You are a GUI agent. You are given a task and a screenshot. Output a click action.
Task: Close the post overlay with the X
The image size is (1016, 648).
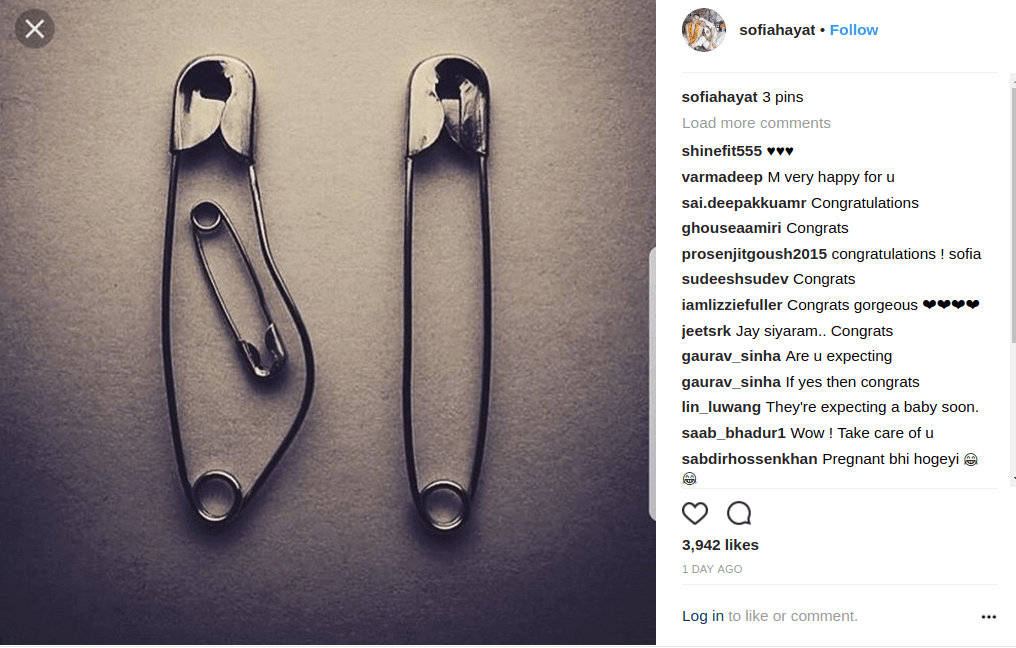34,29
